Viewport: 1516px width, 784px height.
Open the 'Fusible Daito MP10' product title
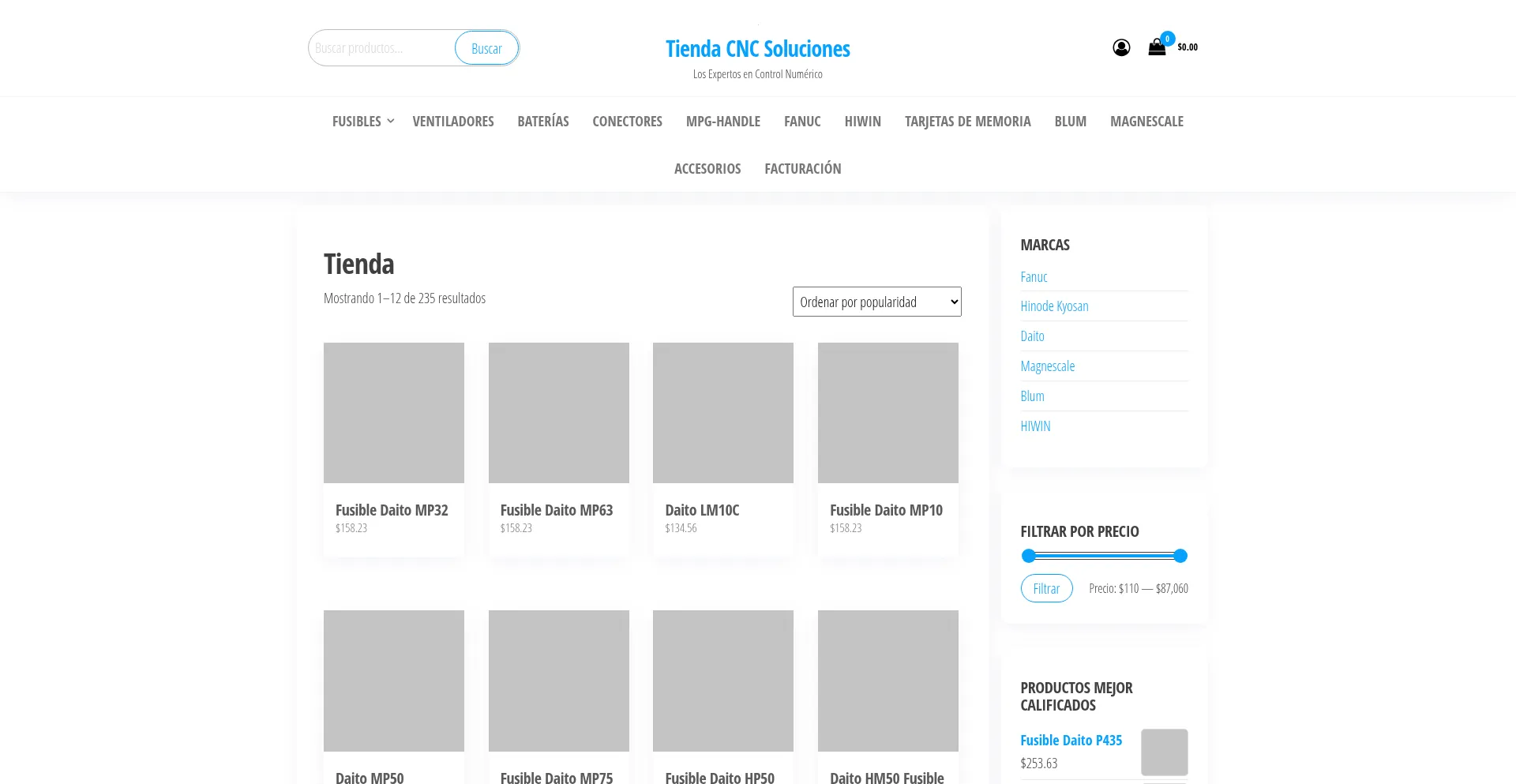pos(886,510)
